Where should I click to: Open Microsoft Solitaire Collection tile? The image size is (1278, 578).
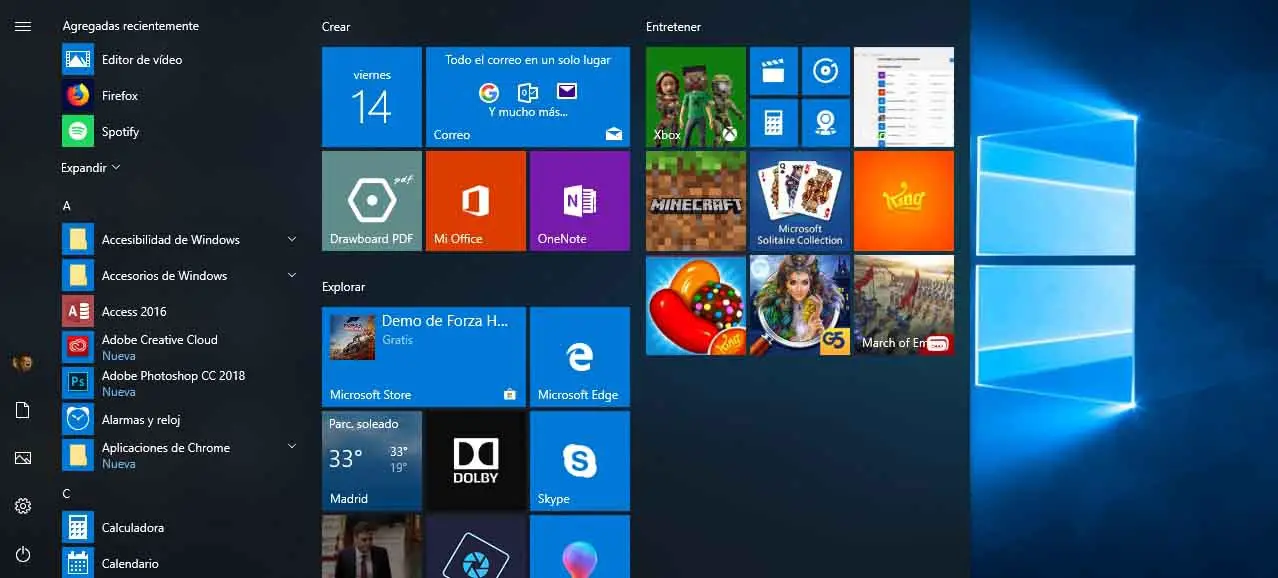click(x=800, y=201)
